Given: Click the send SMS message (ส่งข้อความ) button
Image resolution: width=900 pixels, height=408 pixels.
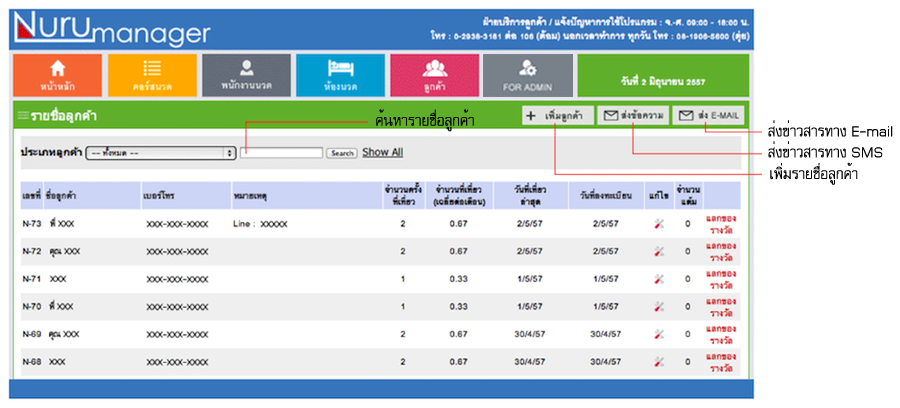Looking at the screenshot, I should click(633, 116).
